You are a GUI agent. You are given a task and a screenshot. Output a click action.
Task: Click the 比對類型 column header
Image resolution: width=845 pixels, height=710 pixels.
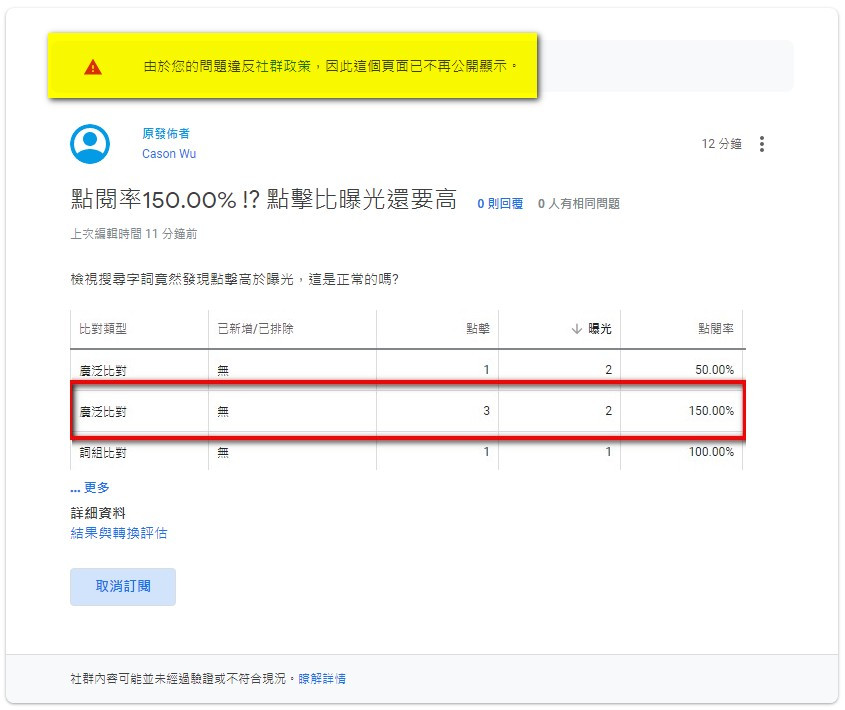tap(103, 329)
